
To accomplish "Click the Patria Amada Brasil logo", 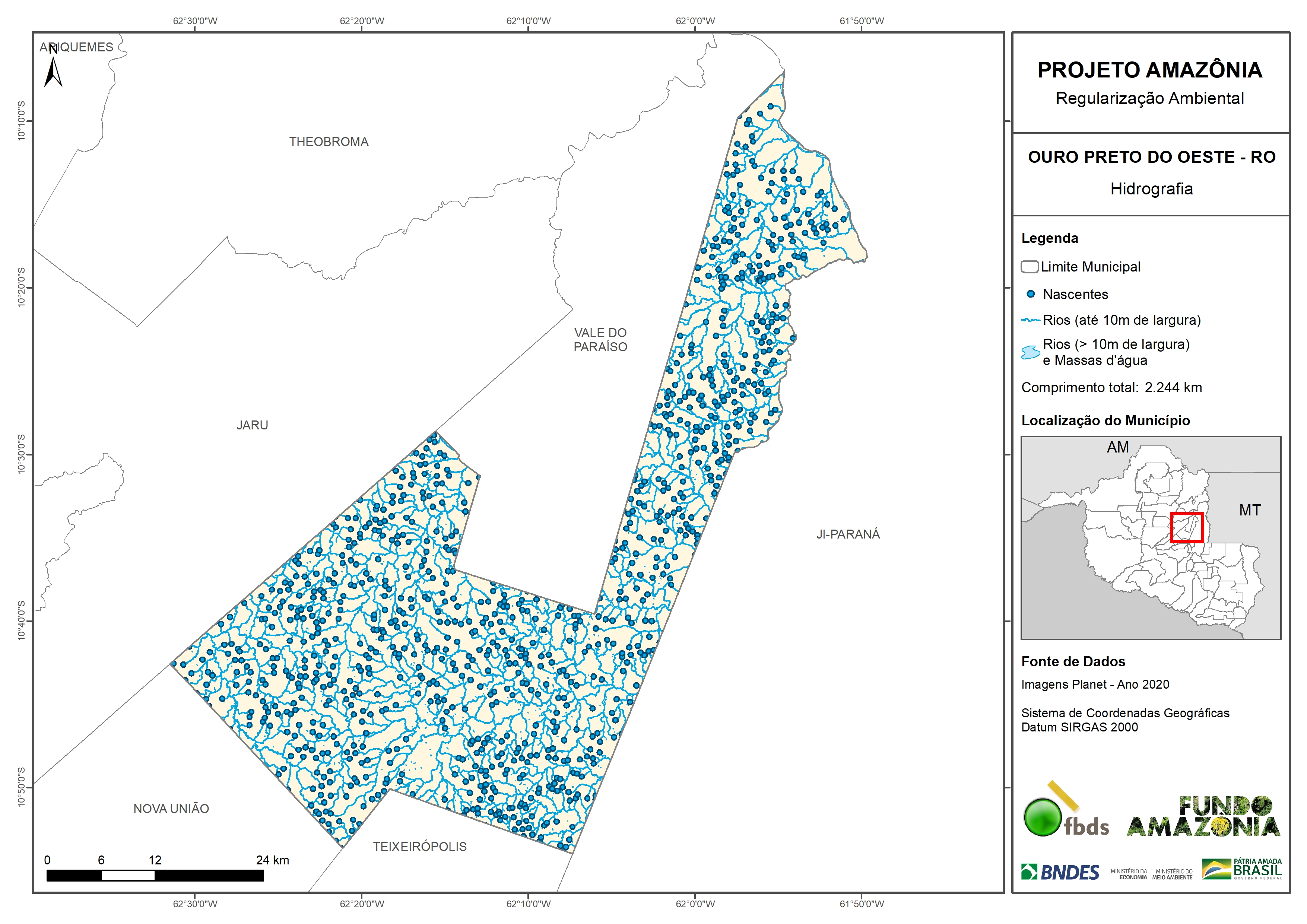I will pyautogui.click(x=1242, y=869).
